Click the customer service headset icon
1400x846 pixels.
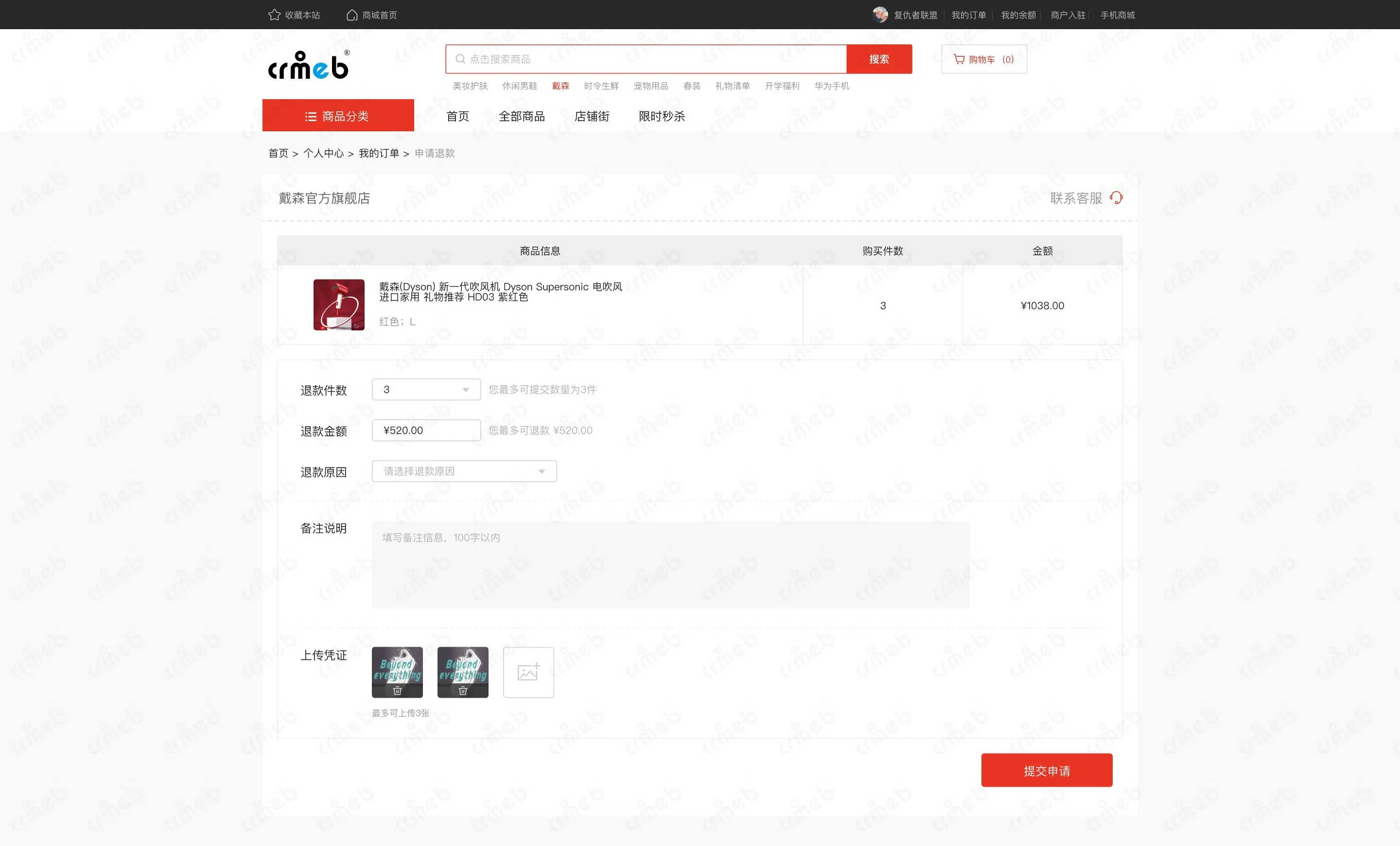1116,198
